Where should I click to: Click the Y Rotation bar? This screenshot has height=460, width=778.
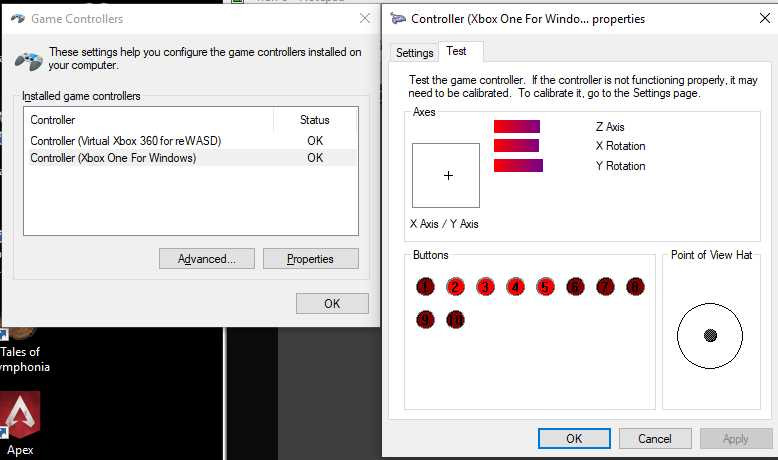[x=518, y=165]
